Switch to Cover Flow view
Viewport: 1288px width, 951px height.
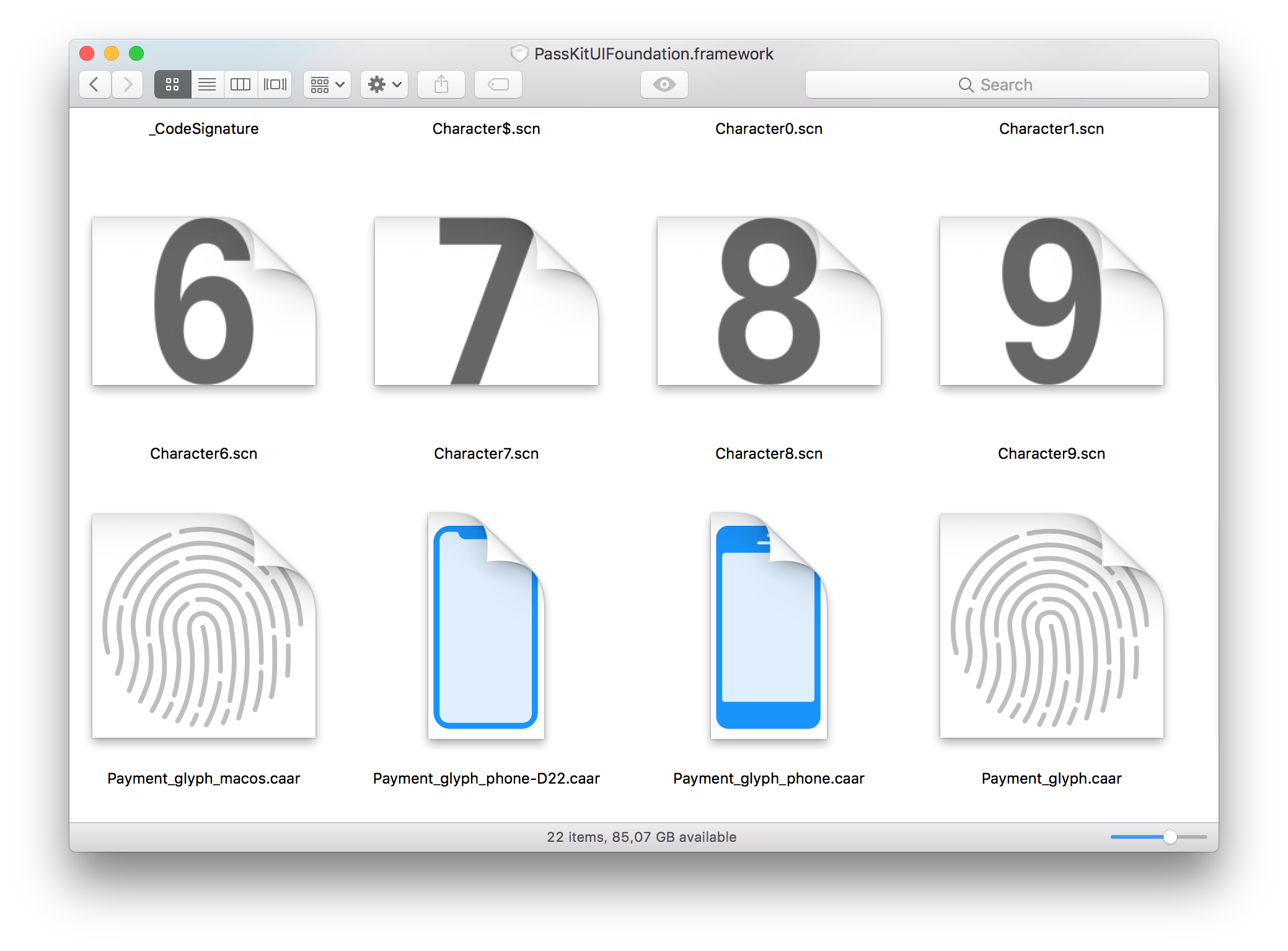pyautogui.click(x=275, y=84)
